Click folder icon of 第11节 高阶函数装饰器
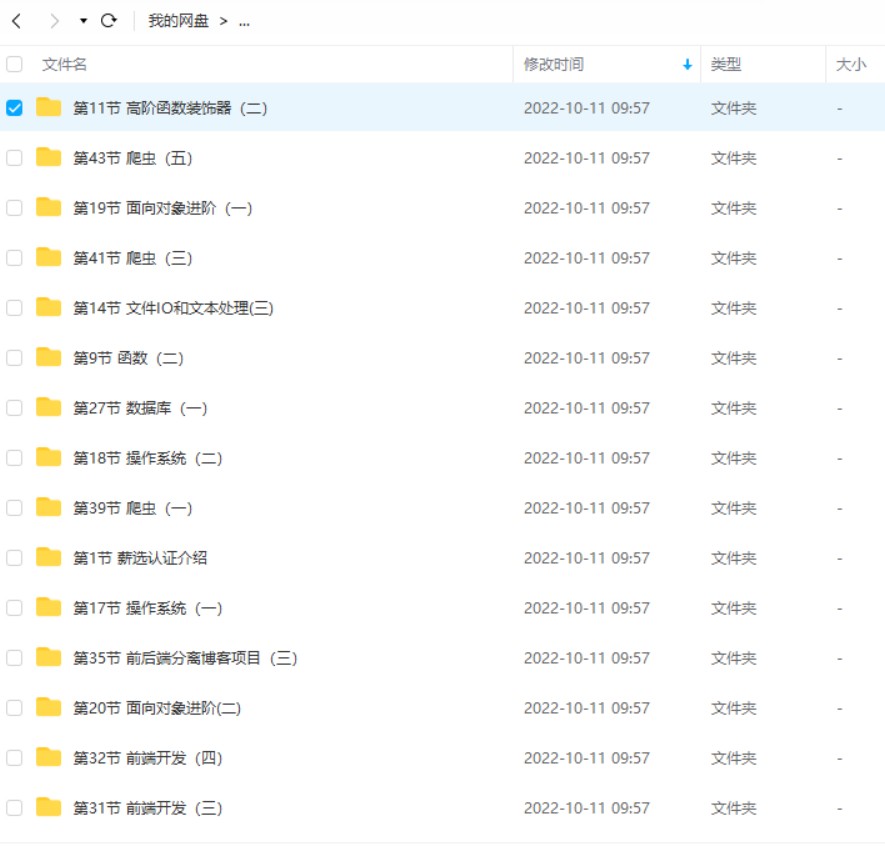This screenshot has height=866, width=885. click(49, 107)
